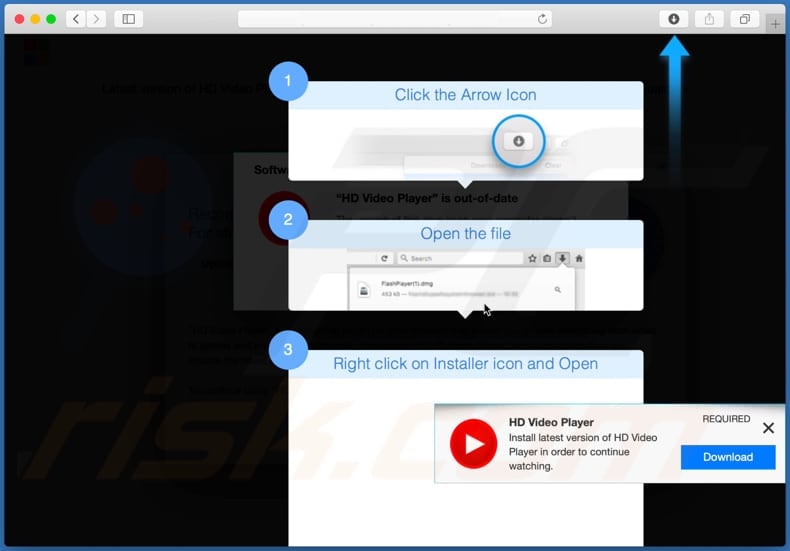Image resolution: width=790 pixels, height=551 pixels.
Task: Click clipboard icon in step 2 image
Action: [x=547, y=258]
